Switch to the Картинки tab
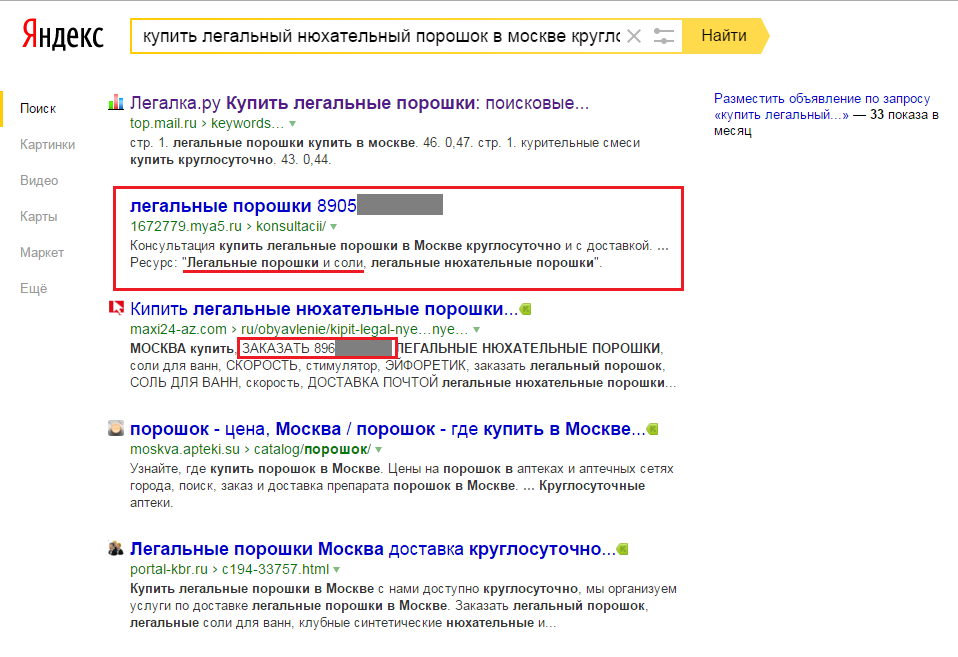 pyautogui.click(x=48, y=145)
